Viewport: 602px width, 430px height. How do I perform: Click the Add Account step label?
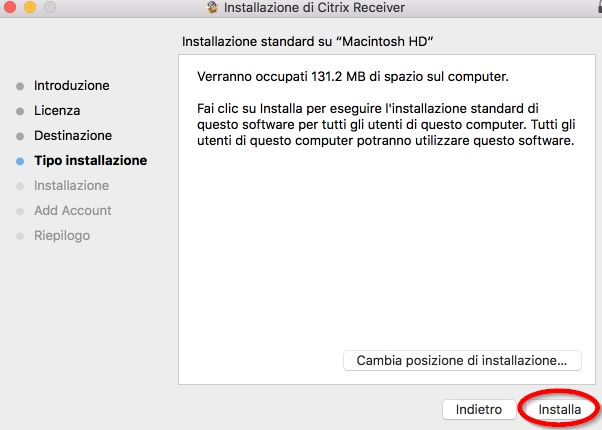72,211
